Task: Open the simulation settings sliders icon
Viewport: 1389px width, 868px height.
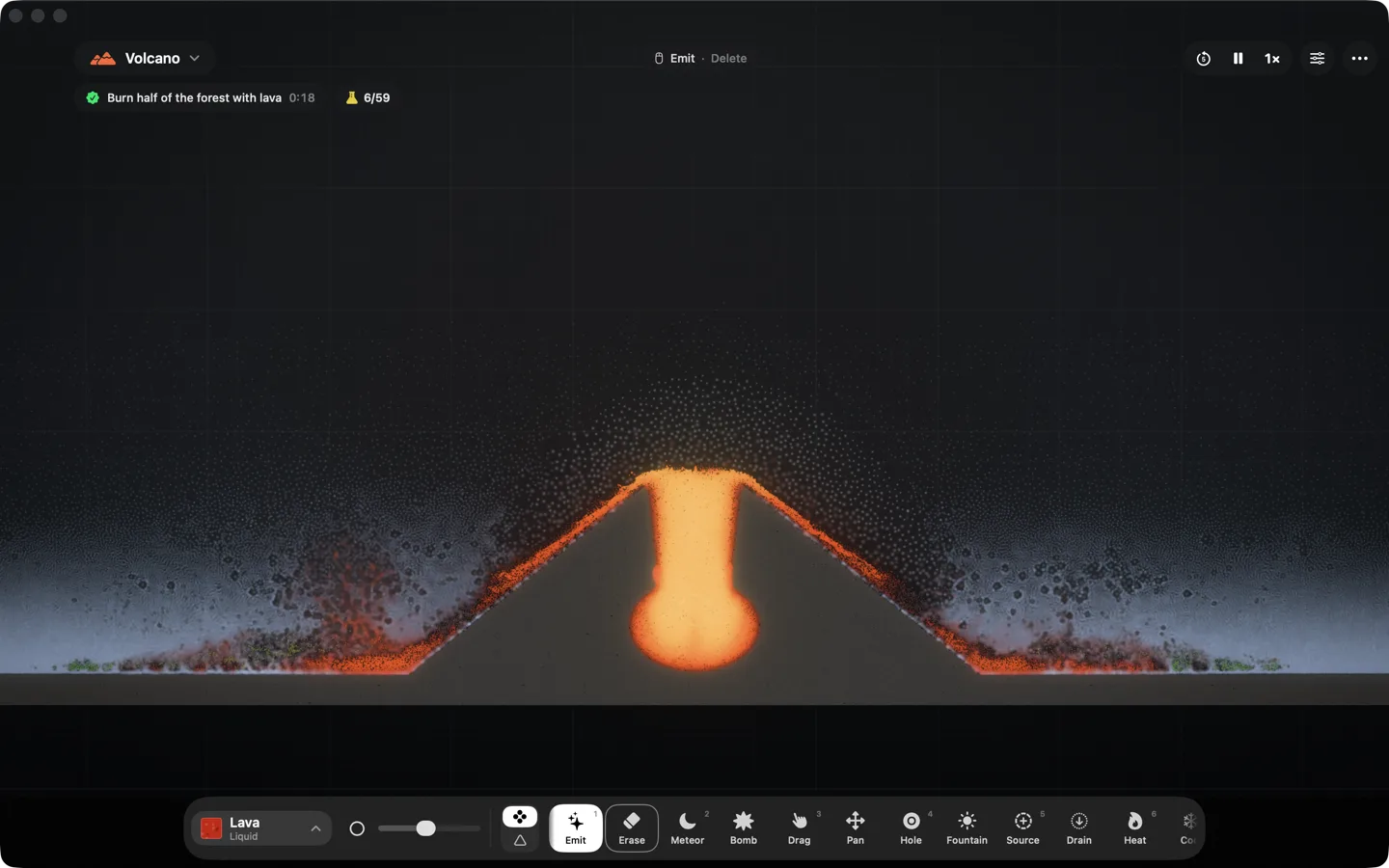Action: pyautogui.click(x=1318, y=59)
